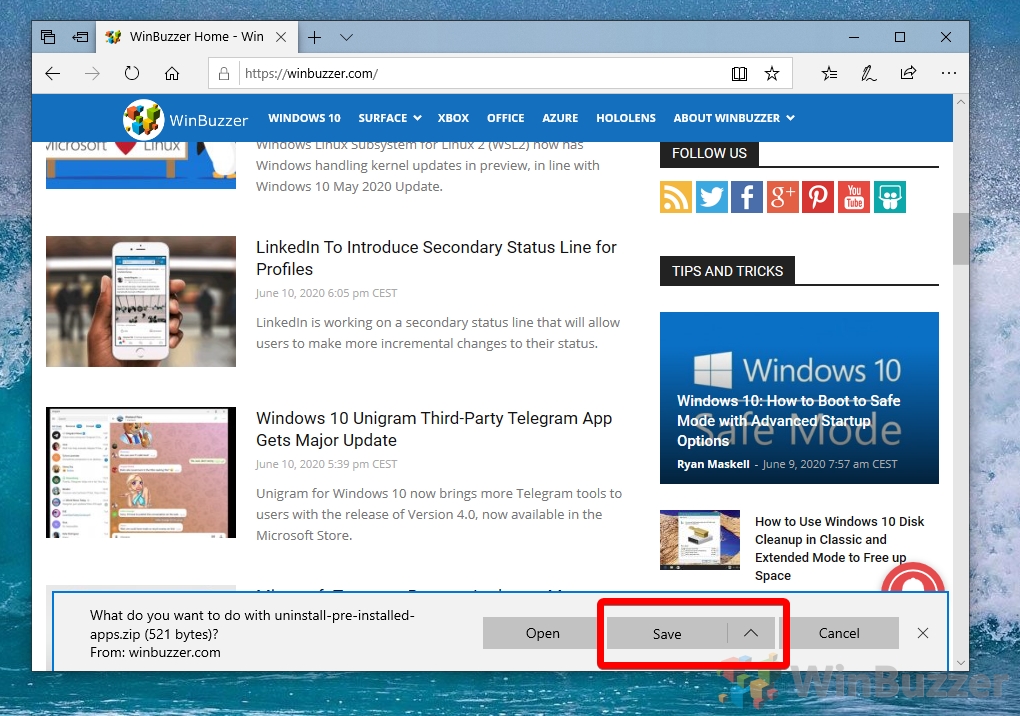Share this page

coord(908,73)
